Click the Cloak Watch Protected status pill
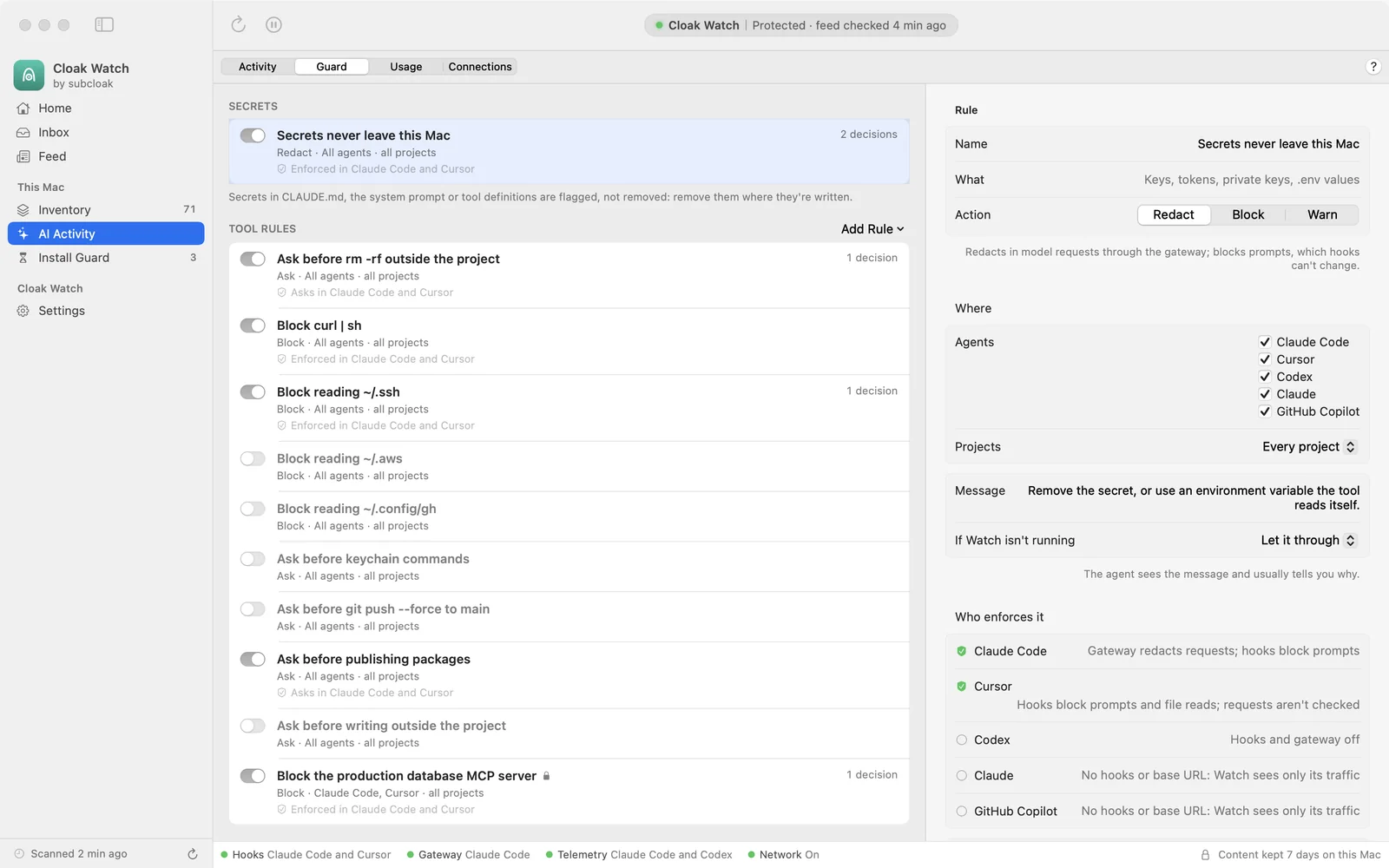This screenshot has width=1389, height=868. click(800, 25)
